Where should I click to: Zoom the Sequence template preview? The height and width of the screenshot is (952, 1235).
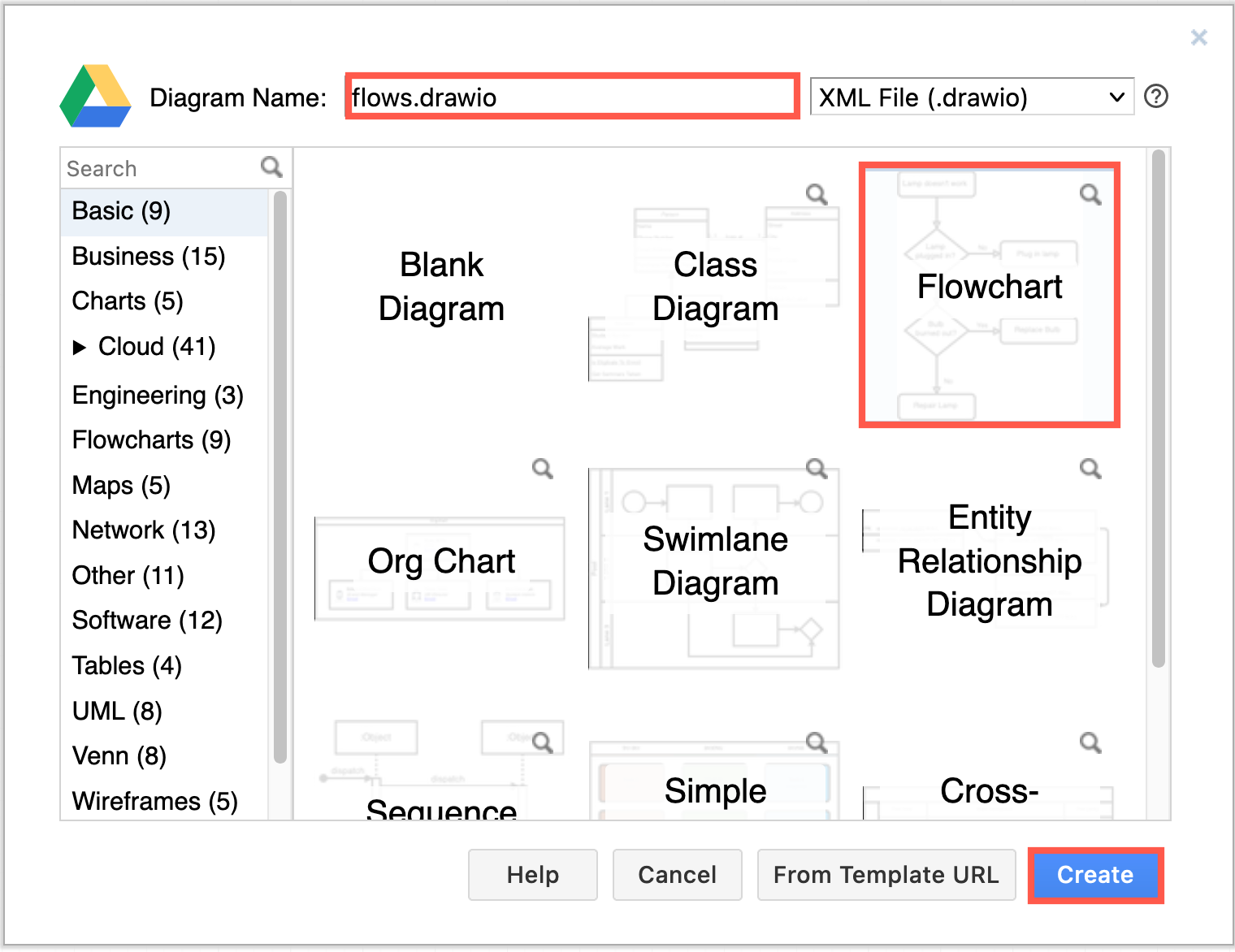[x=543, y=740]
